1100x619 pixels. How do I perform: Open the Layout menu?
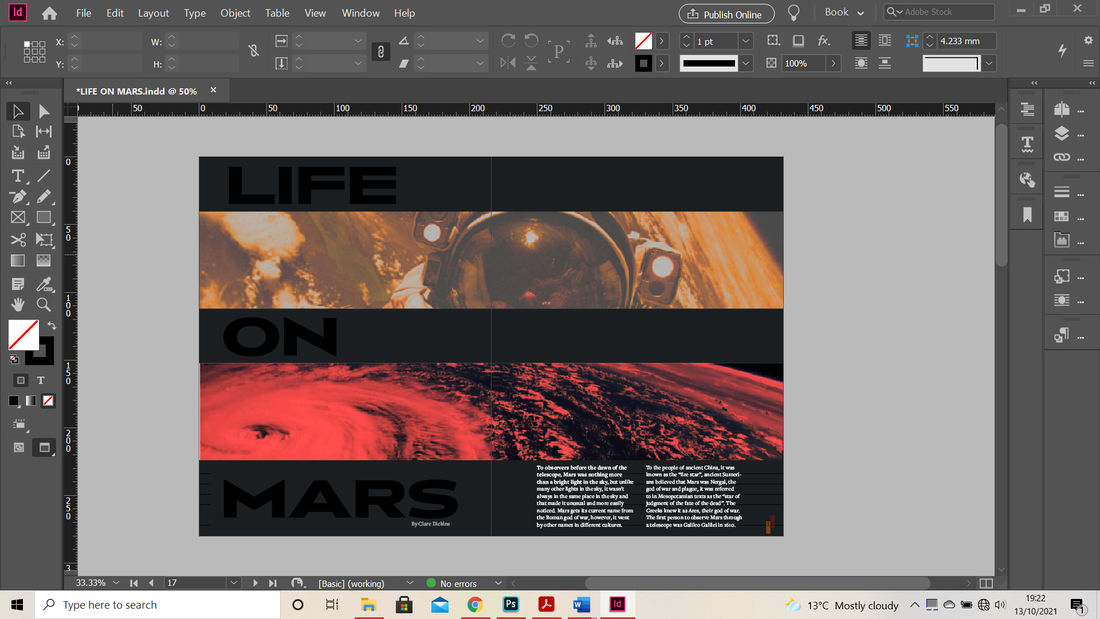[153, 13]
